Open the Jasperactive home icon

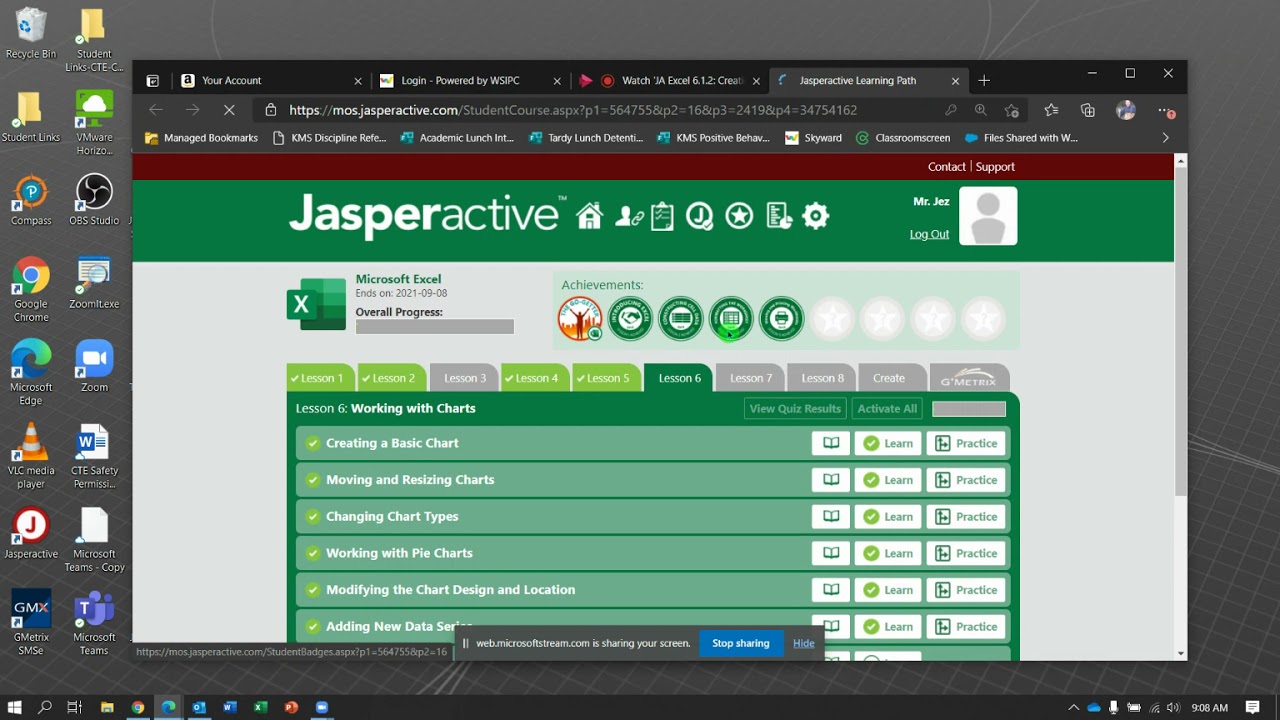pyautogui.click(x=590, y=216)
